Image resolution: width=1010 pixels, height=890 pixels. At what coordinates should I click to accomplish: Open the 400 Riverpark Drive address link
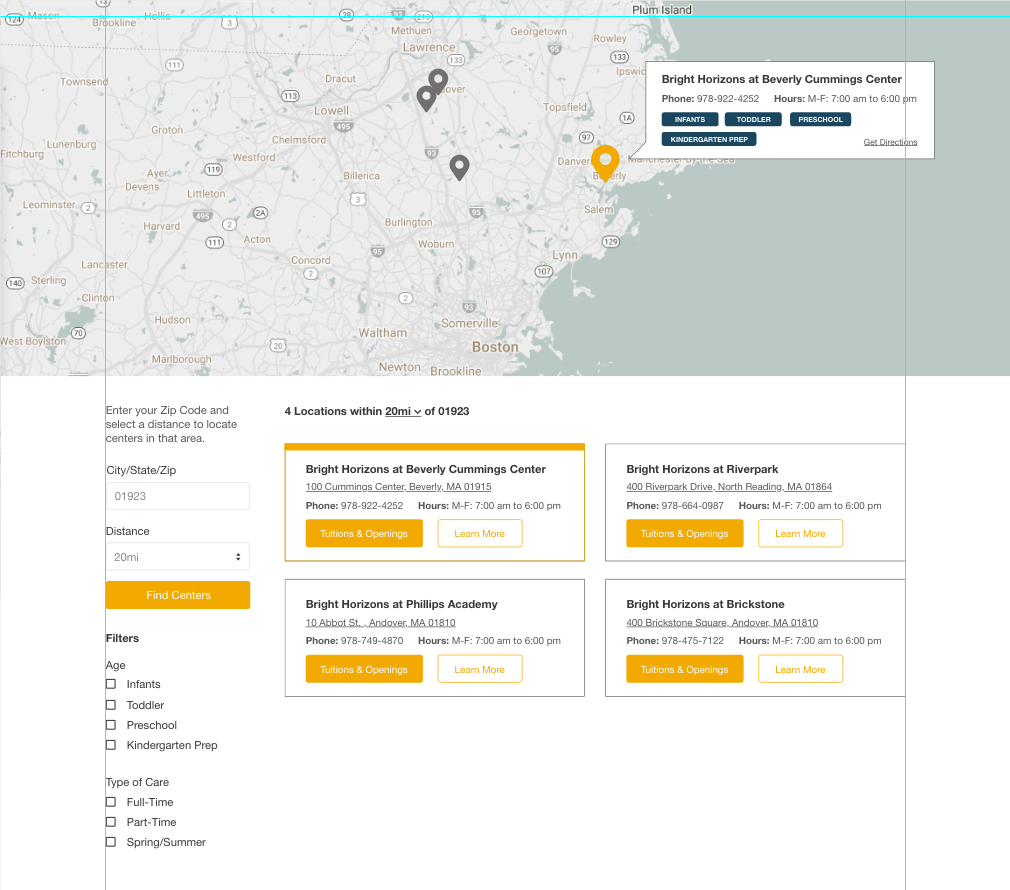tap(729, 487)
